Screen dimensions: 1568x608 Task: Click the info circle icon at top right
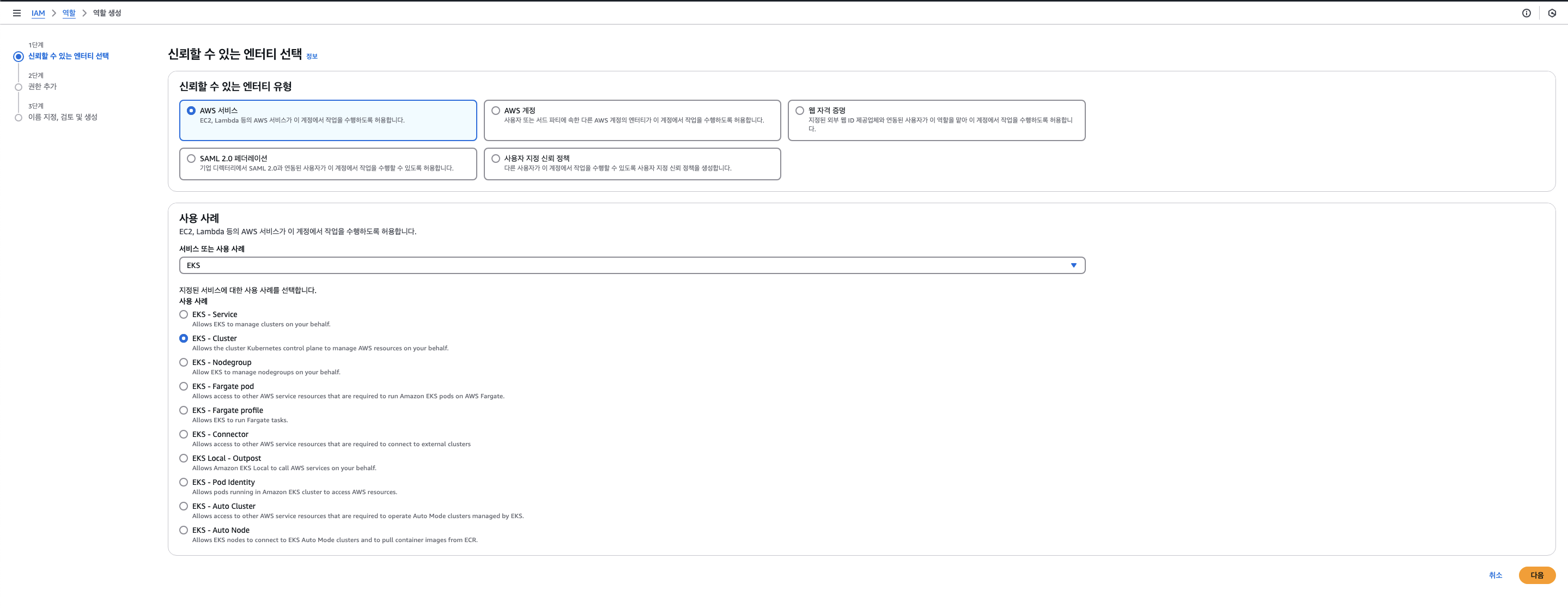pos(1526,13)
